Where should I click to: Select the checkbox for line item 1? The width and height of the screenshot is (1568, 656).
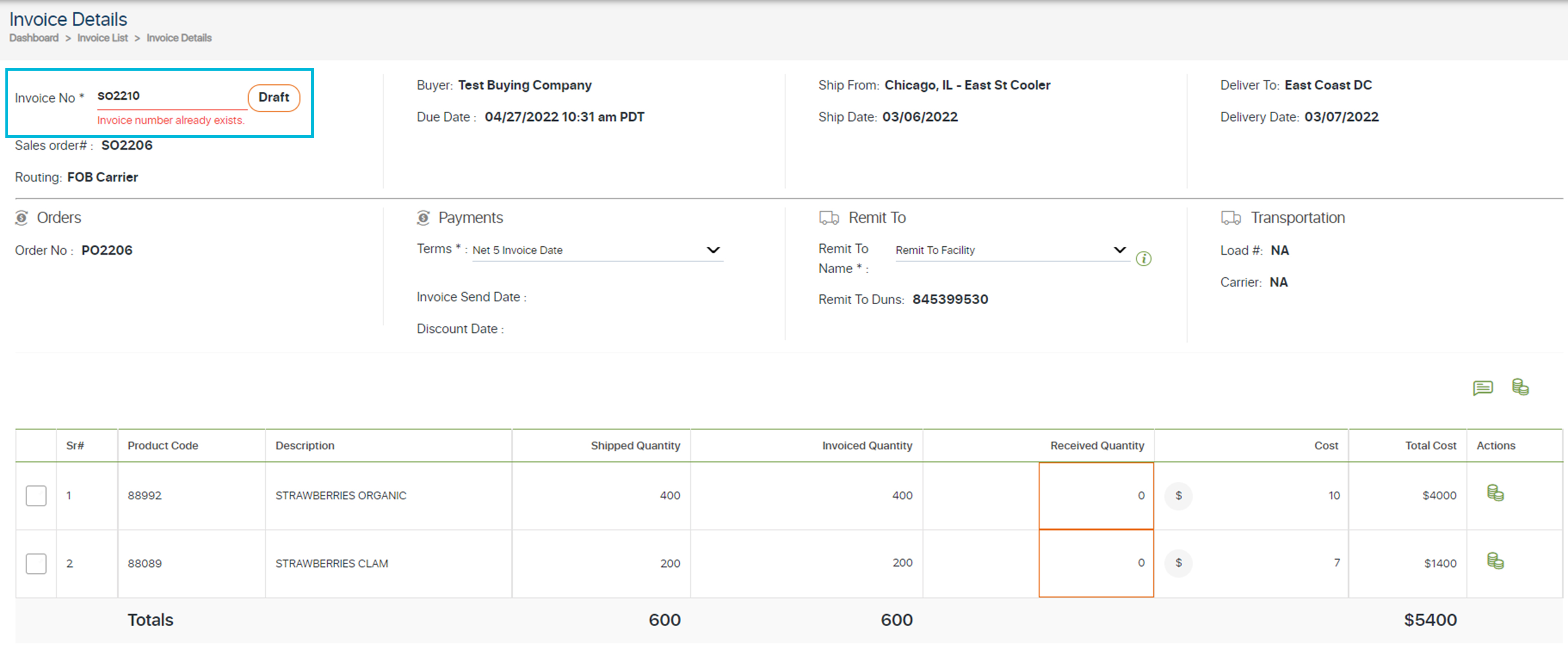(x=36, y=496)
